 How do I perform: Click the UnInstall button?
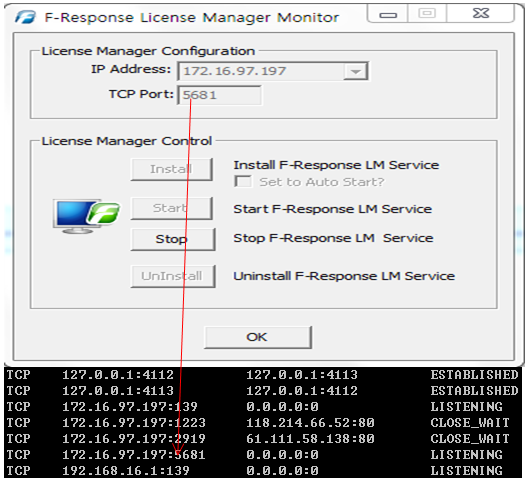[172, 276]
